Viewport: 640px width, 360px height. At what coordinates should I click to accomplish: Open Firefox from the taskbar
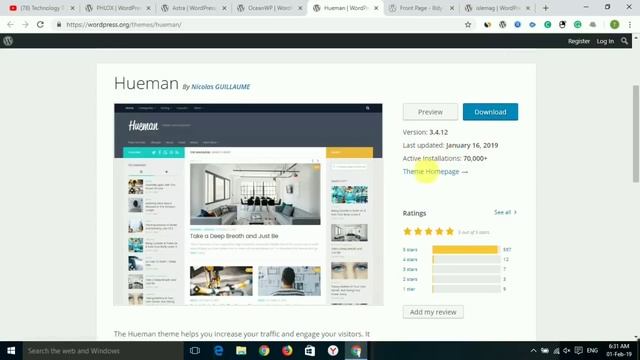287,351
